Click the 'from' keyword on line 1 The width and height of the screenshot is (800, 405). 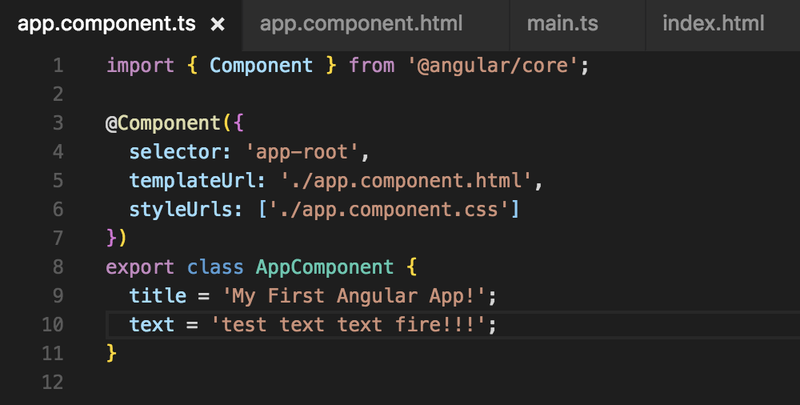pos(371,66)
